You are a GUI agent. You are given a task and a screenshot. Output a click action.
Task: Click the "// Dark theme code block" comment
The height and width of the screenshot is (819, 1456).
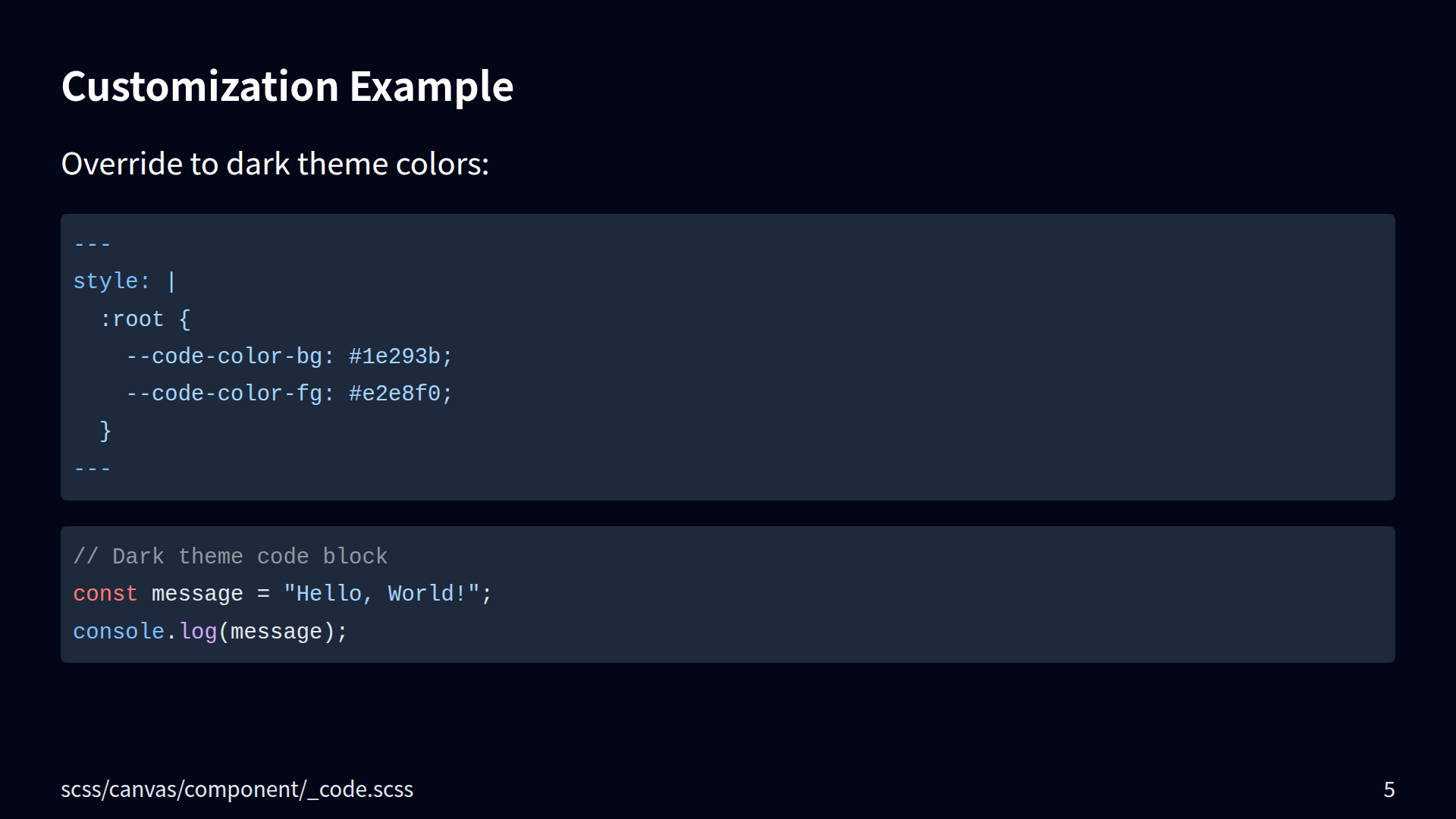click(231, 557)
